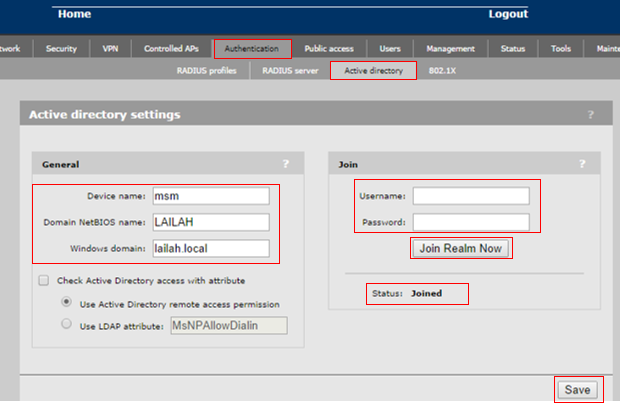Viewport: 620px width, 407px height.
Task: Click the Join Realm Now button
Action: 461,248
